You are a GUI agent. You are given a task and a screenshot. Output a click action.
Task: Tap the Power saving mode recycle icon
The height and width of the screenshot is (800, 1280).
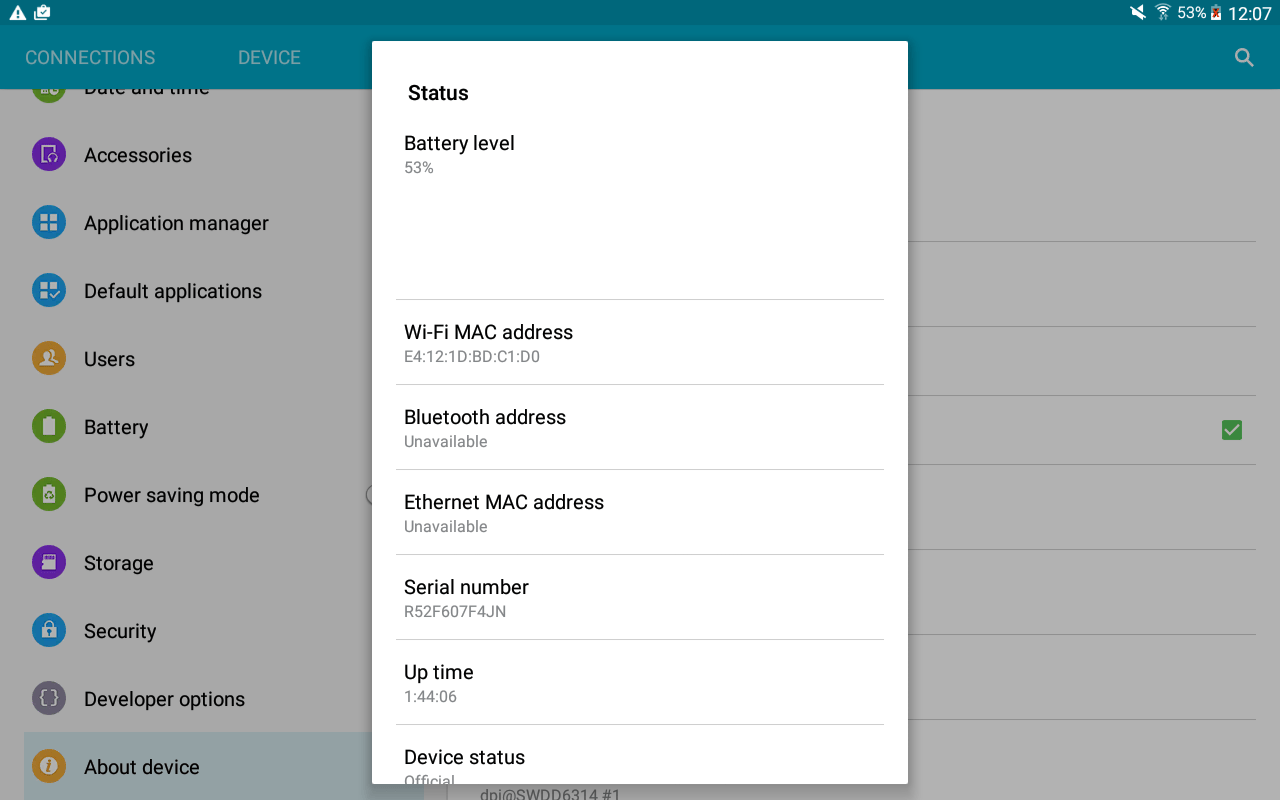point(49,494)
